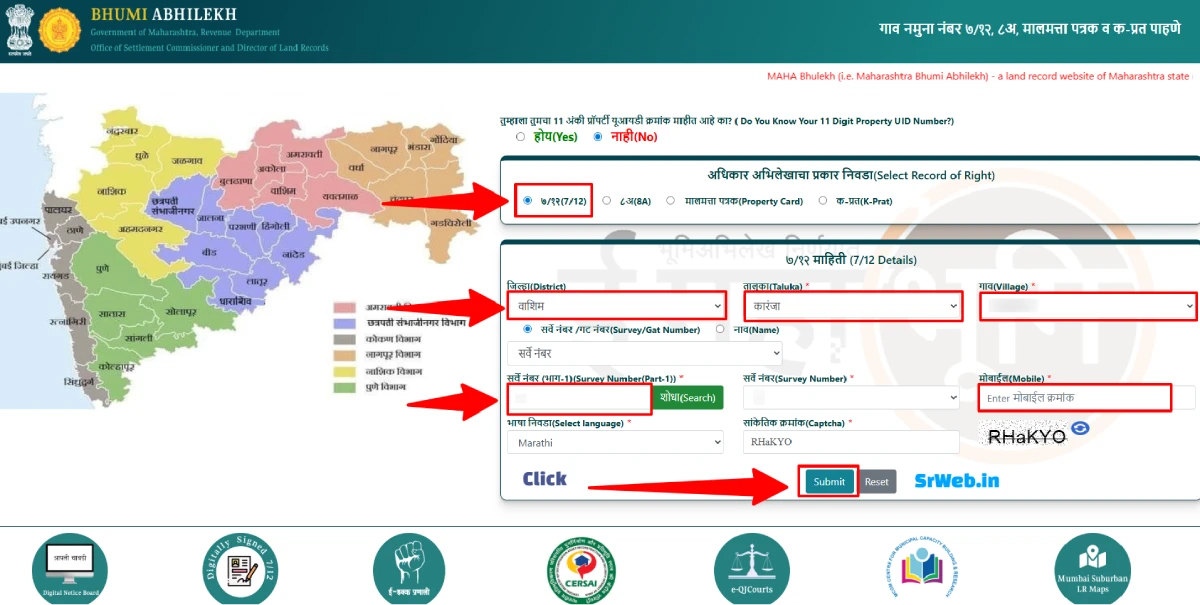Screen dimensions: 1200x605
Task: Click the Select Record of Right heading
Action: 851,175
